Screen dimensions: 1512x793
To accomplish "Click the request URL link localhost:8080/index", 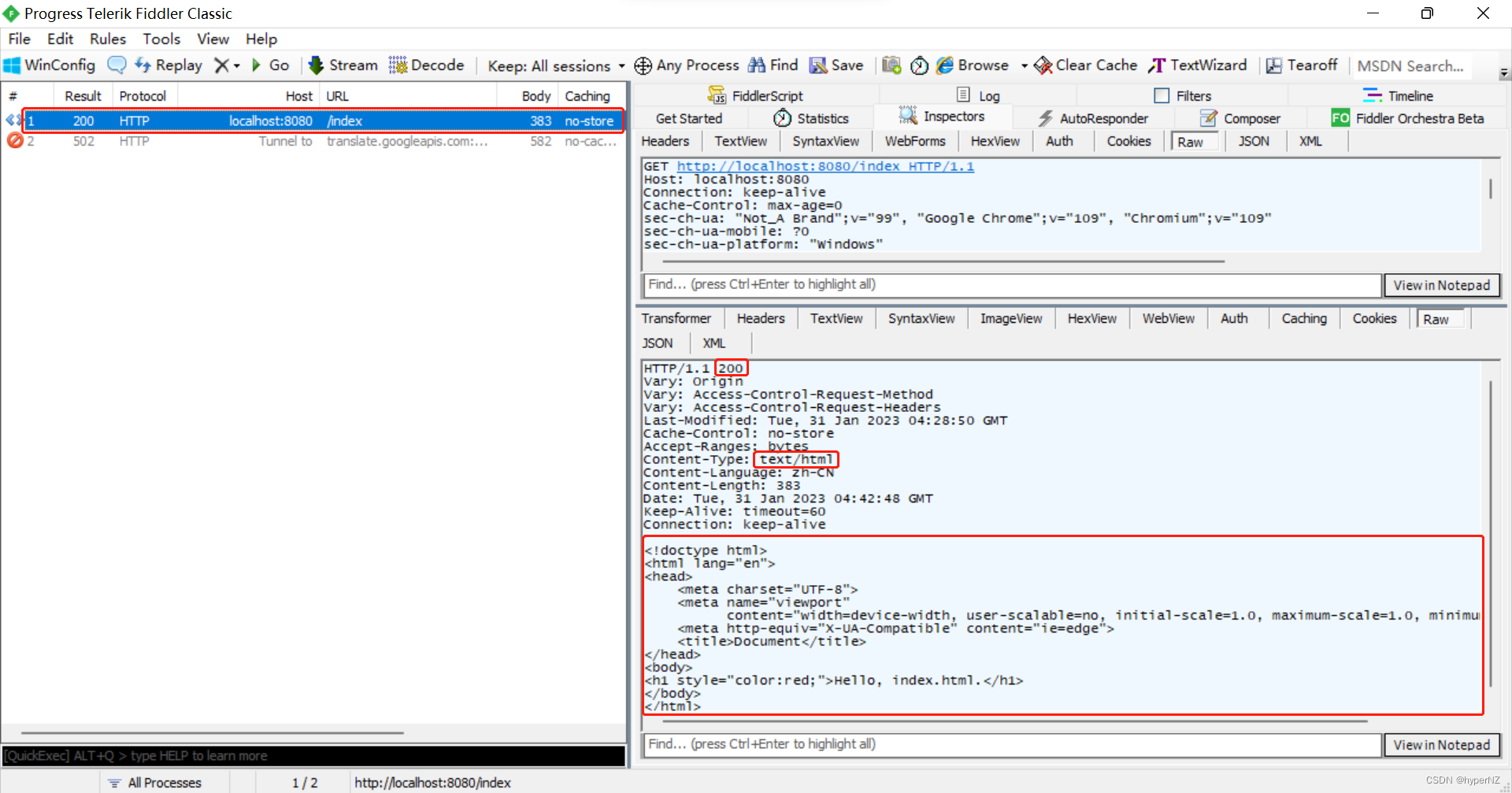I will pyautogui.click(x=825, y=166).
